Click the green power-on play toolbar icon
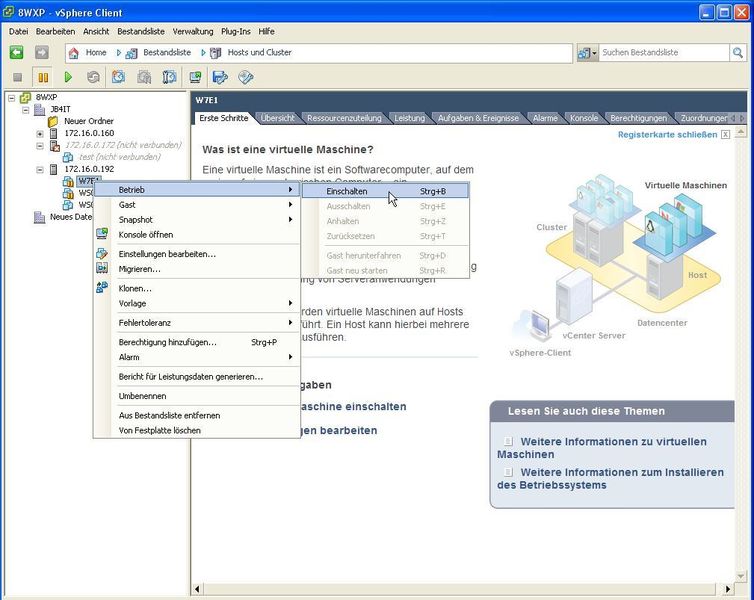 click(x=68, y=77)
